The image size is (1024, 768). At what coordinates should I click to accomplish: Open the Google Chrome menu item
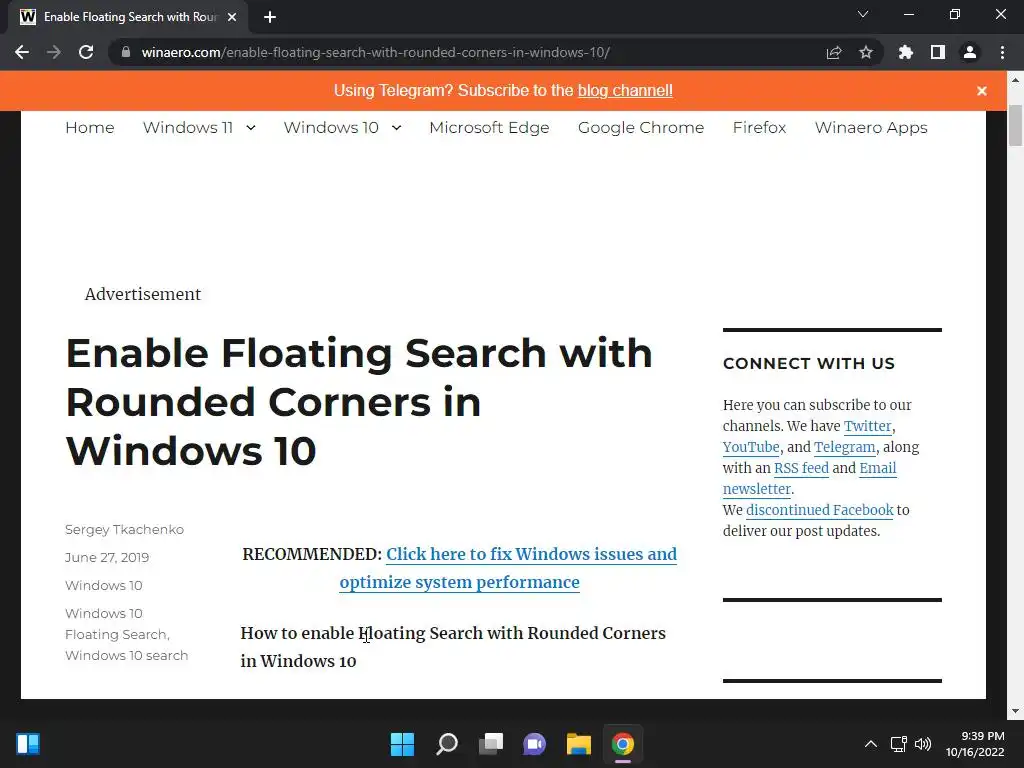click(641, 127)
